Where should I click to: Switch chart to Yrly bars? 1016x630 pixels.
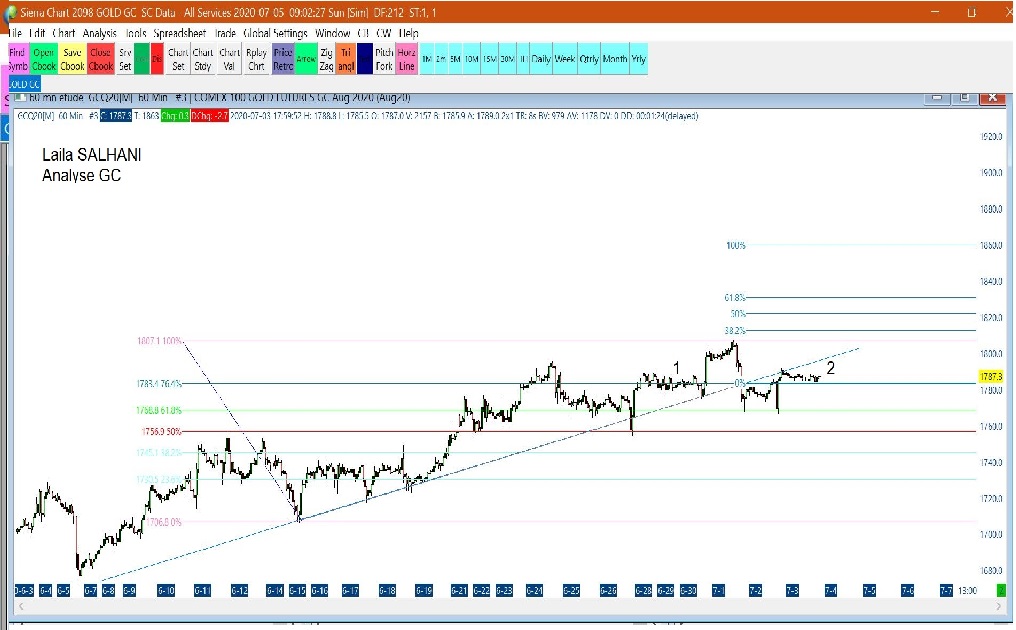639,59
